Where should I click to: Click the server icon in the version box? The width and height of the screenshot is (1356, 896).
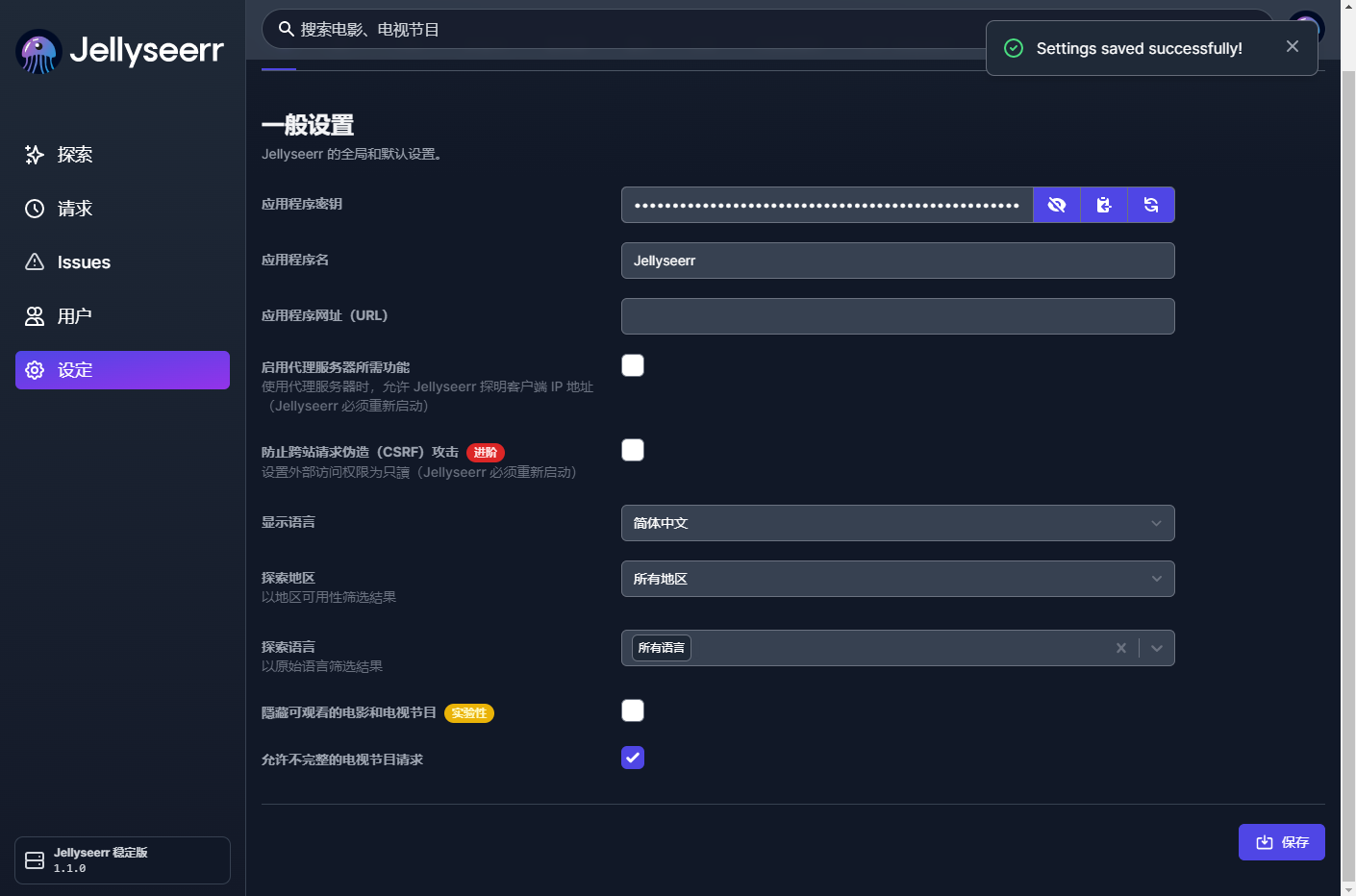pos(35,860)
